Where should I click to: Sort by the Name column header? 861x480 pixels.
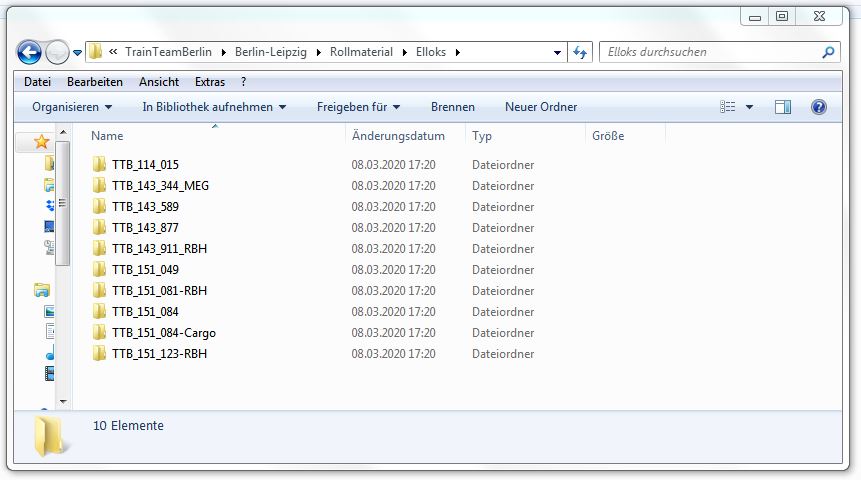tap(107, 136)
